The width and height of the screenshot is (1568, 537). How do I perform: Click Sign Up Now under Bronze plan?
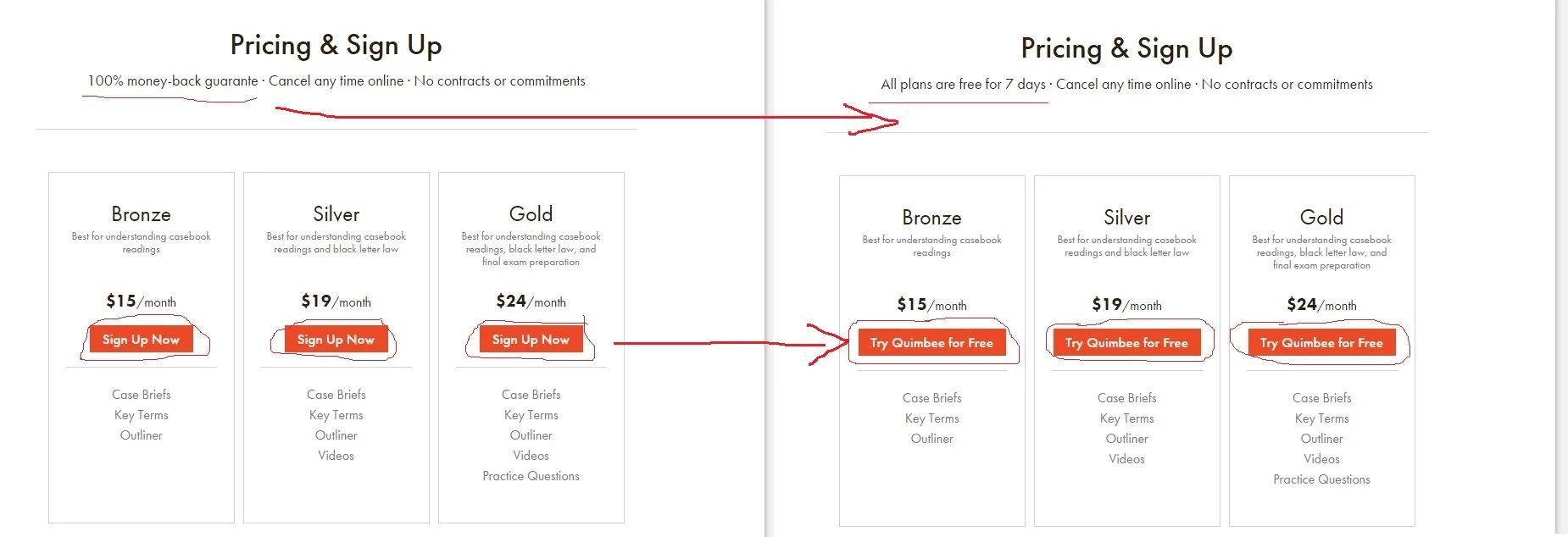(x=141, y=340)
